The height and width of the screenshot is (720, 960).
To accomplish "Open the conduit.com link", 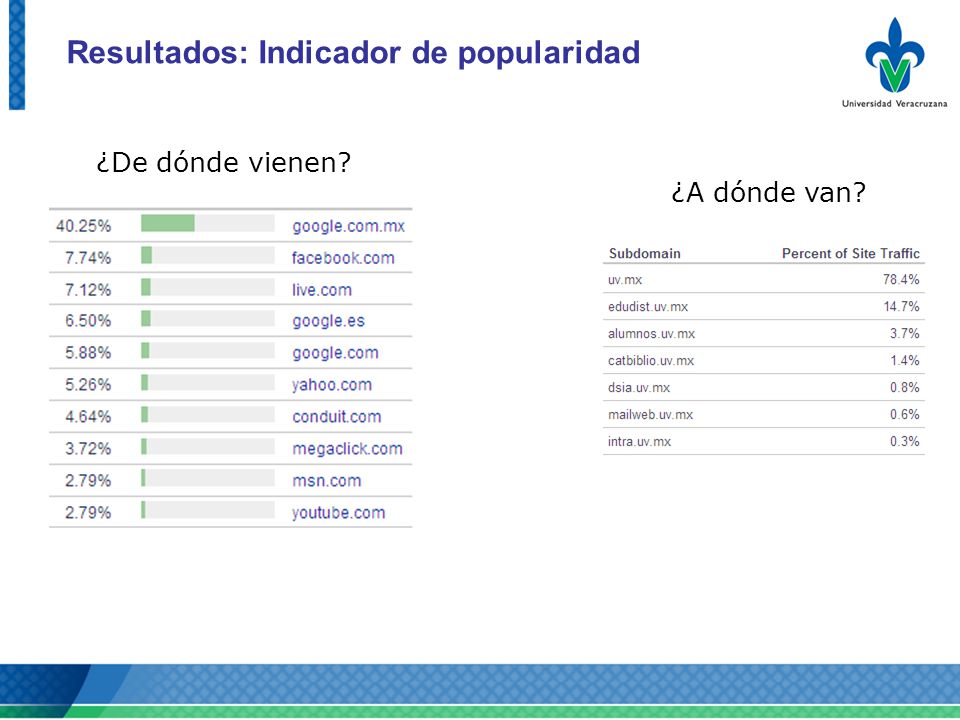I will [337, 417].
